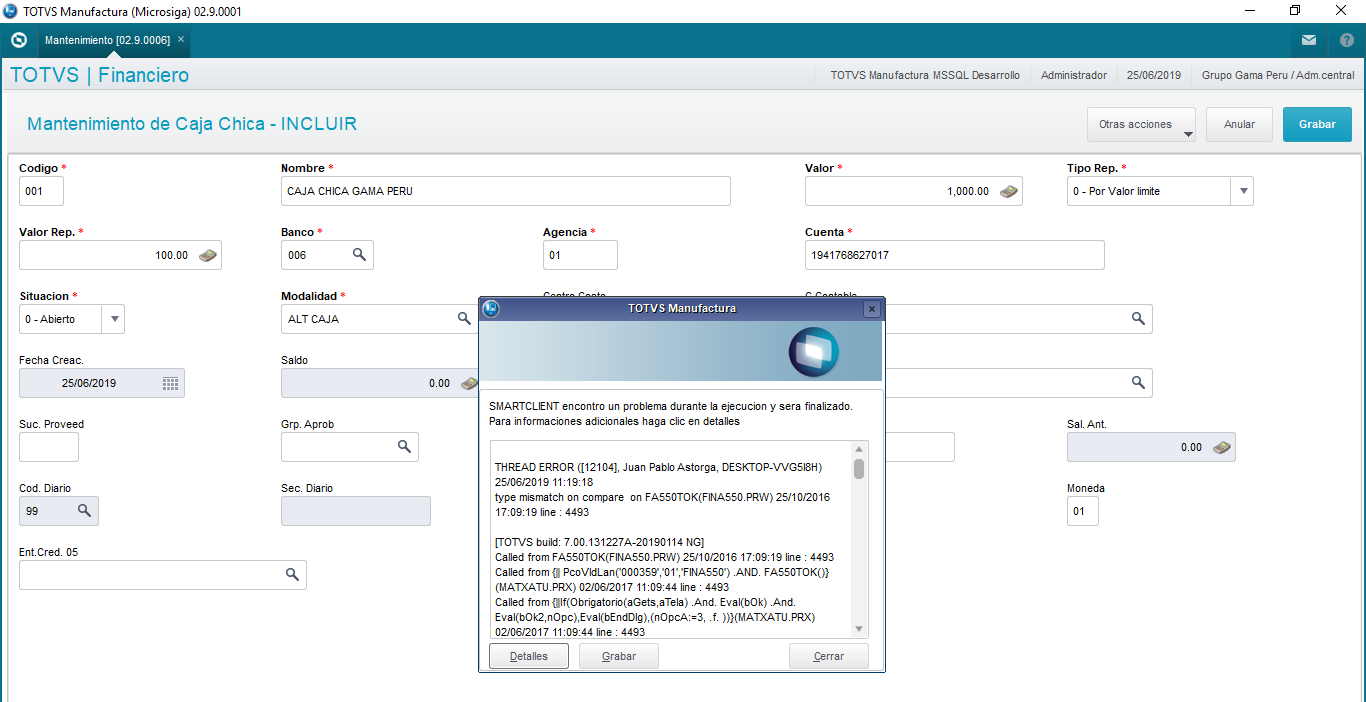Screen dimensions: 1366x702
Task: Click the blue Grabar button at top
Action: click(x=1317, y=125)
